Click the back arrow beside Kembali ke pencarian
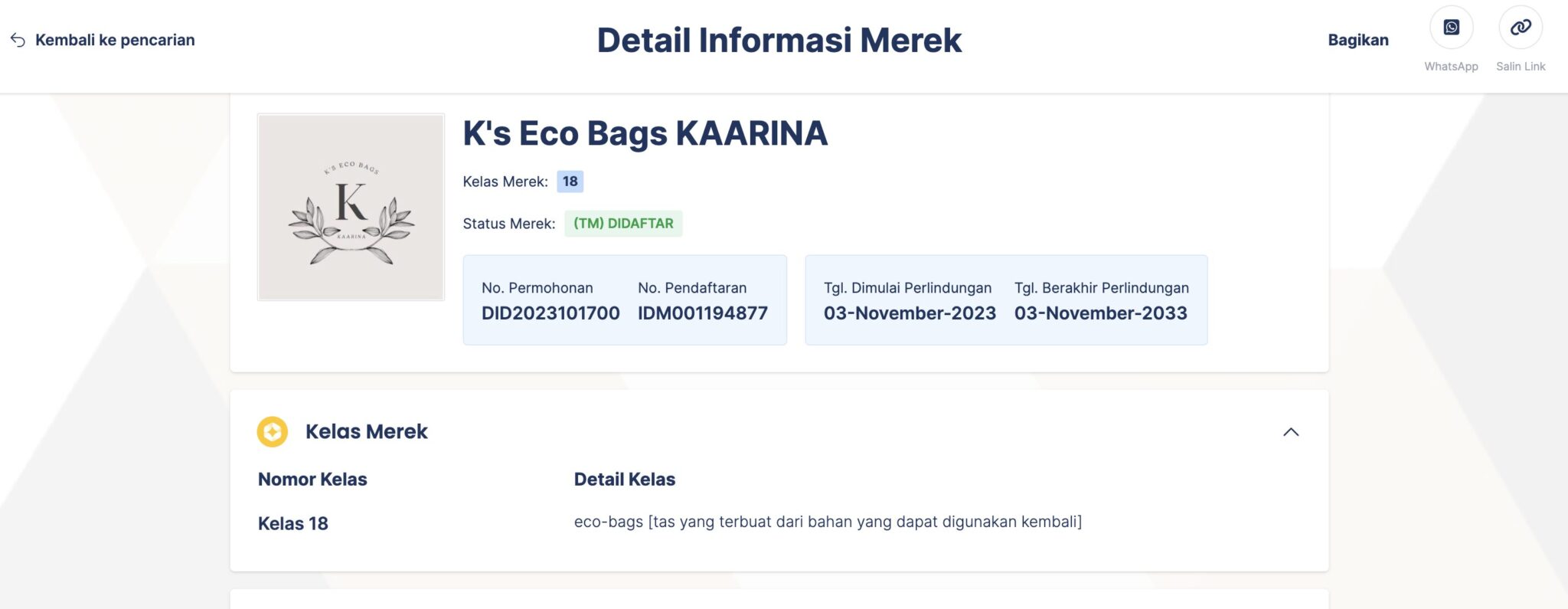The width and height of the screenshot is (1568, 609). (17, 39)
